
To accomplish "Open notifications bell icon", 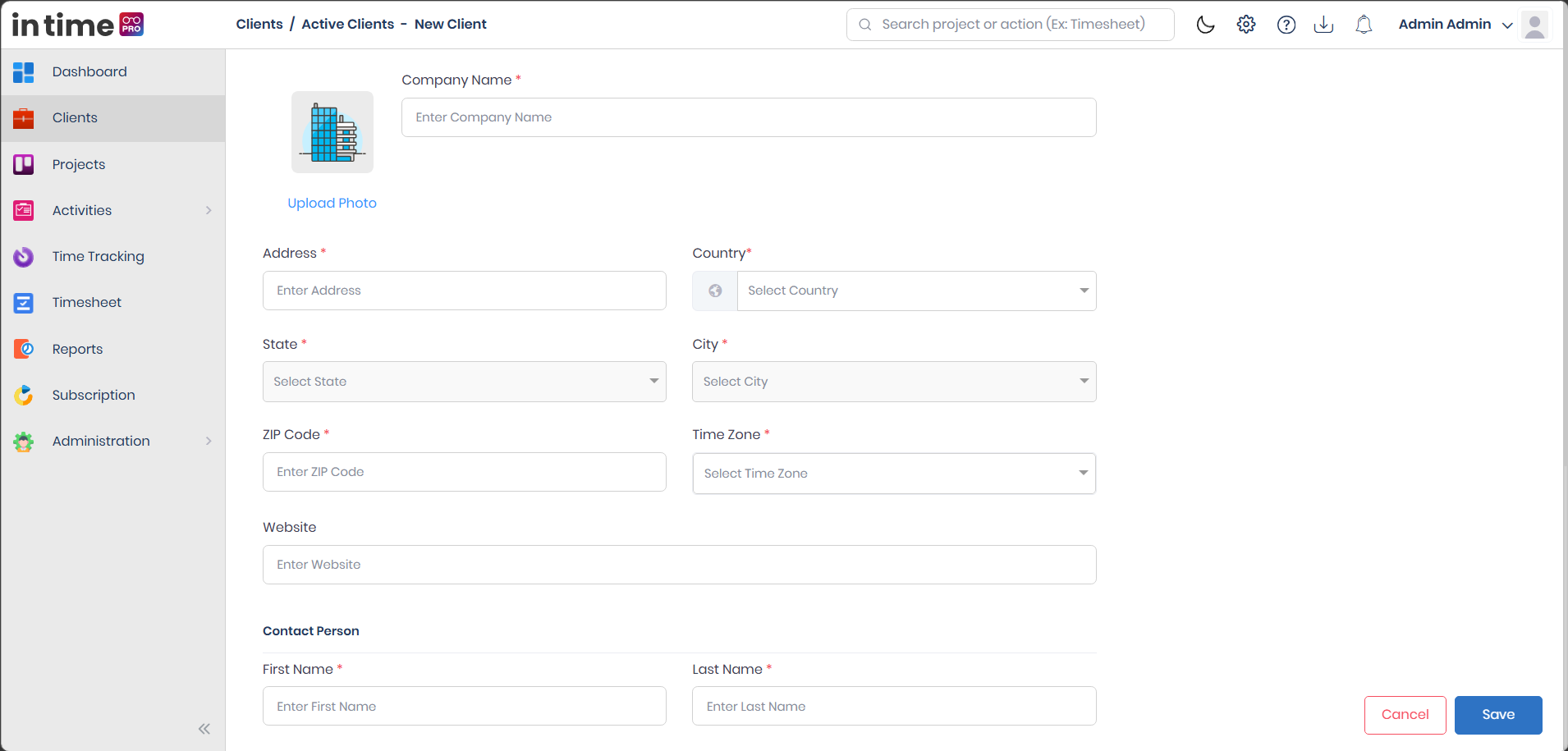I will point(1364,25).
